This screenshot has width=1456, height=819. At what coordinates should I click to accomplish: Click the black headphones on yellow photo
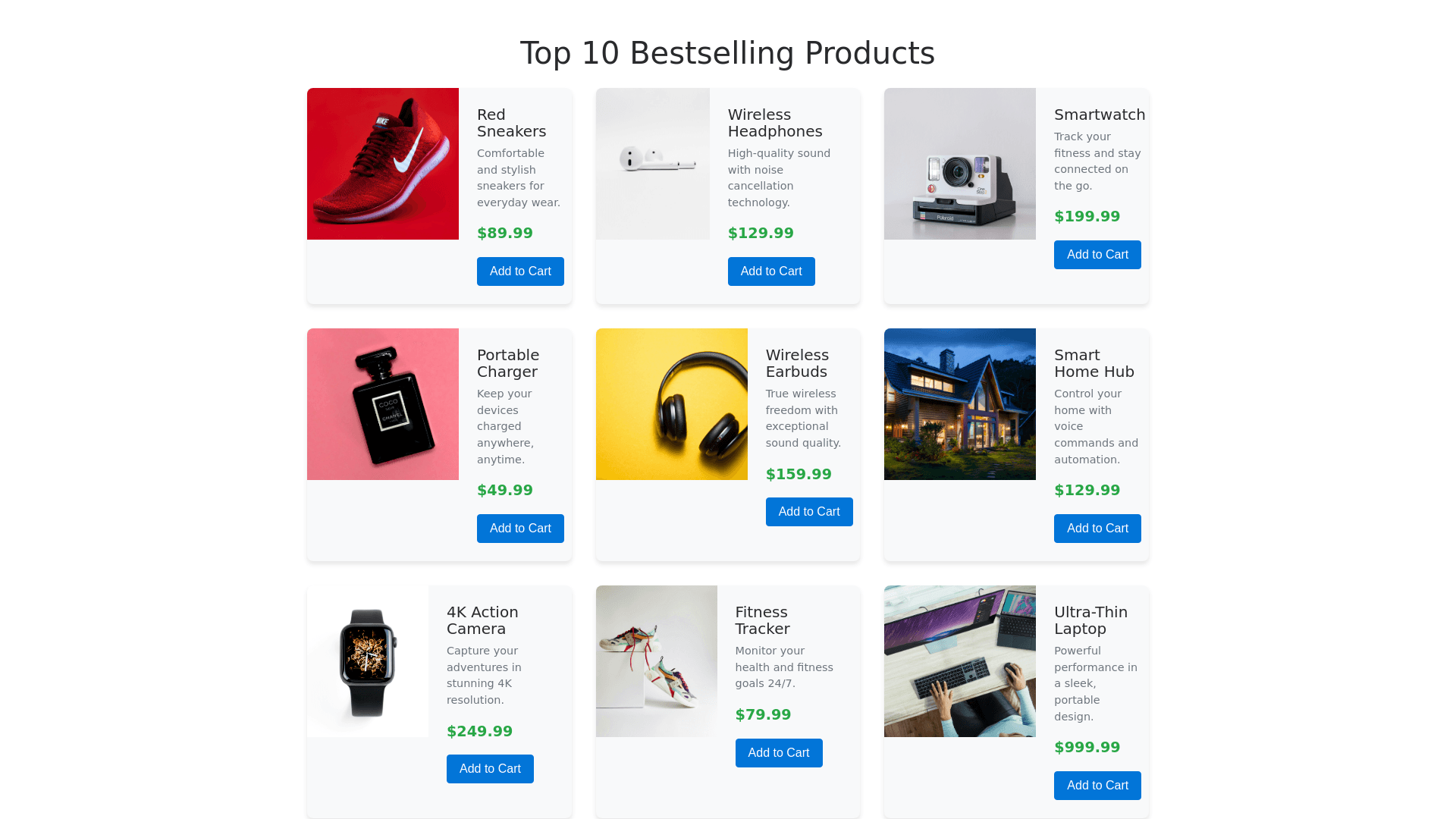[672, 404]
